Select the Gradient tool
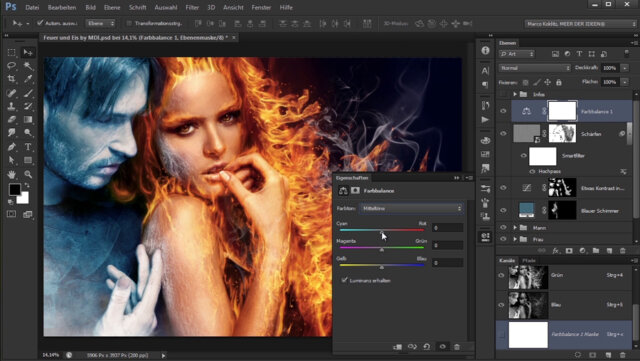The height and width of the screenshot is (361, 640). tap(28, 119)
